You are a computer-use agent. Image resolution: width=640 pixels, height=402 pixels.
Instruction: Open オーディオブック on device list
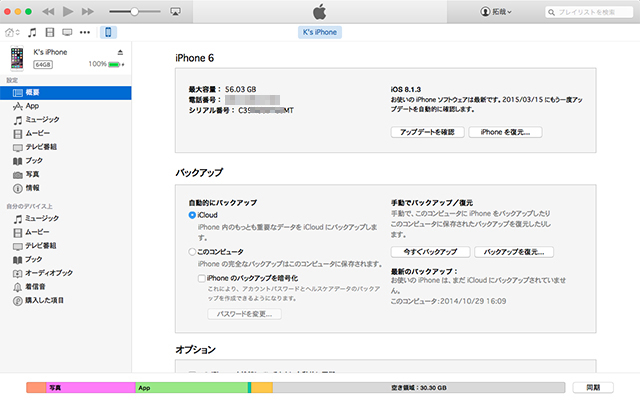point(66,273)
